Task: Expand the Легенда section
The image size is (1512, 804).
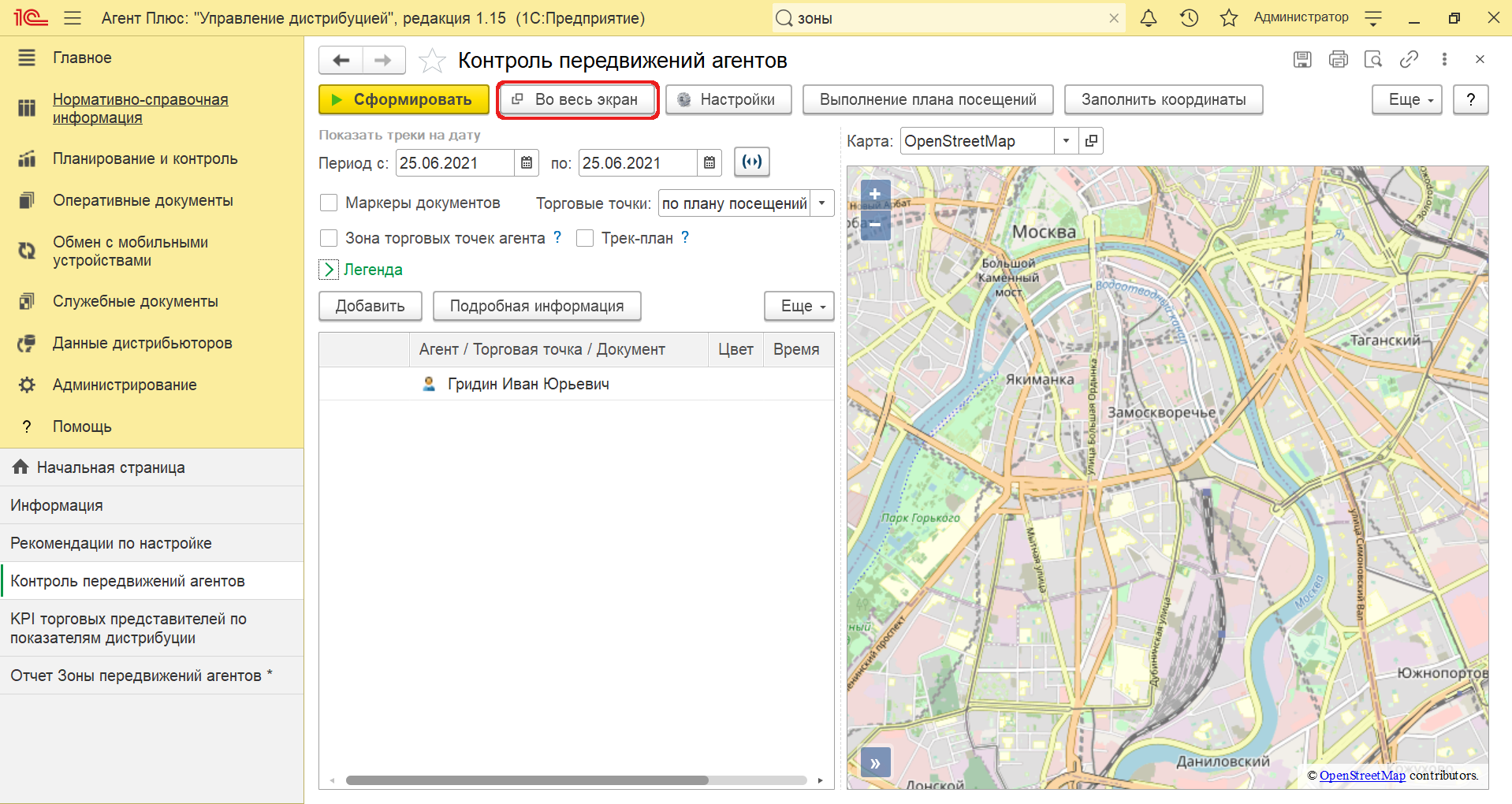Action: (329, 270)
